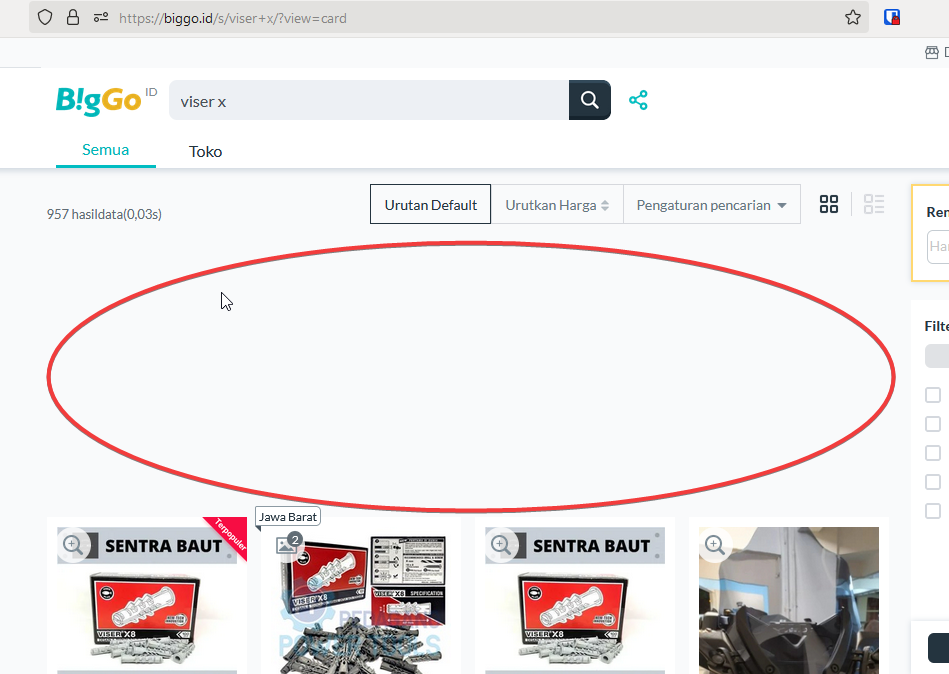949x674 pixels.
Task: Click the share icon beside the search bar
Action: click(x=638, y=100)
